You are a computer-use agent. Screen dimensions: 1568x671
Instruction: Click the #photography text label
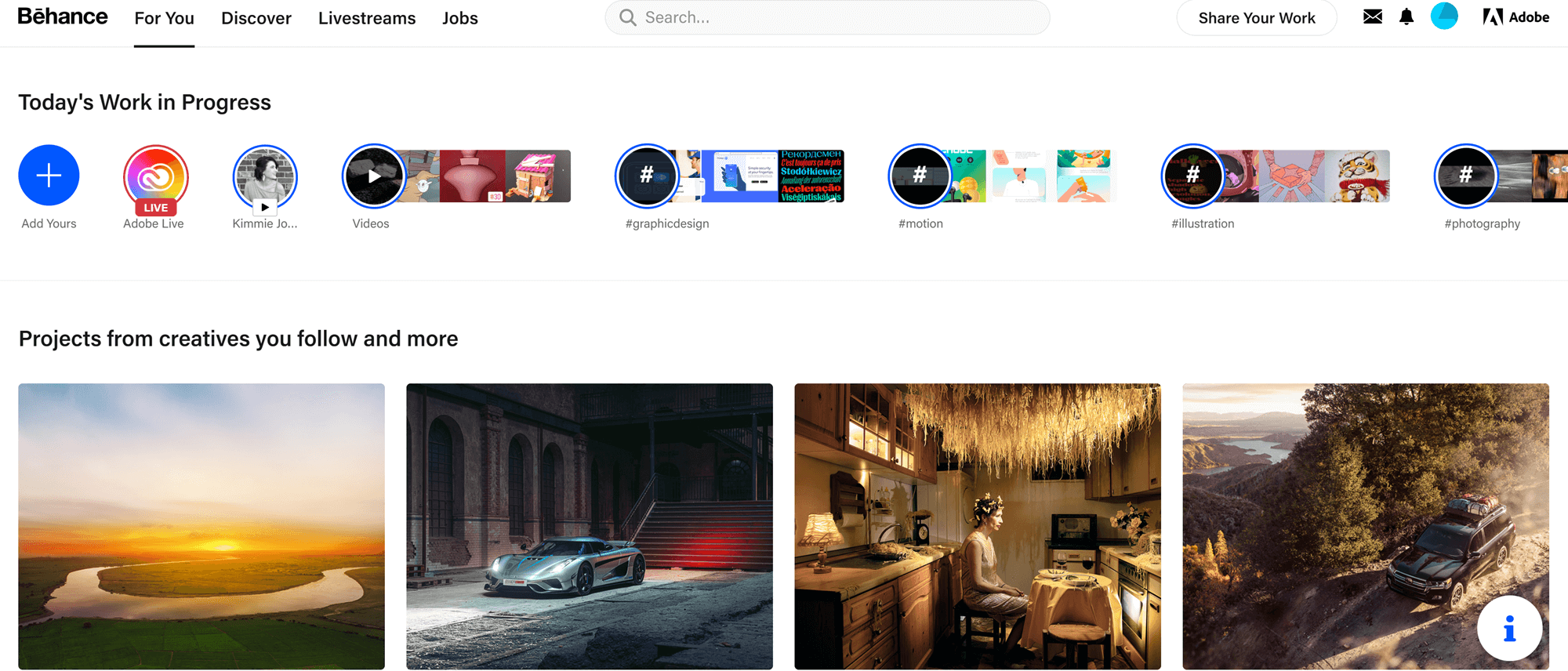click(1483, 223)
